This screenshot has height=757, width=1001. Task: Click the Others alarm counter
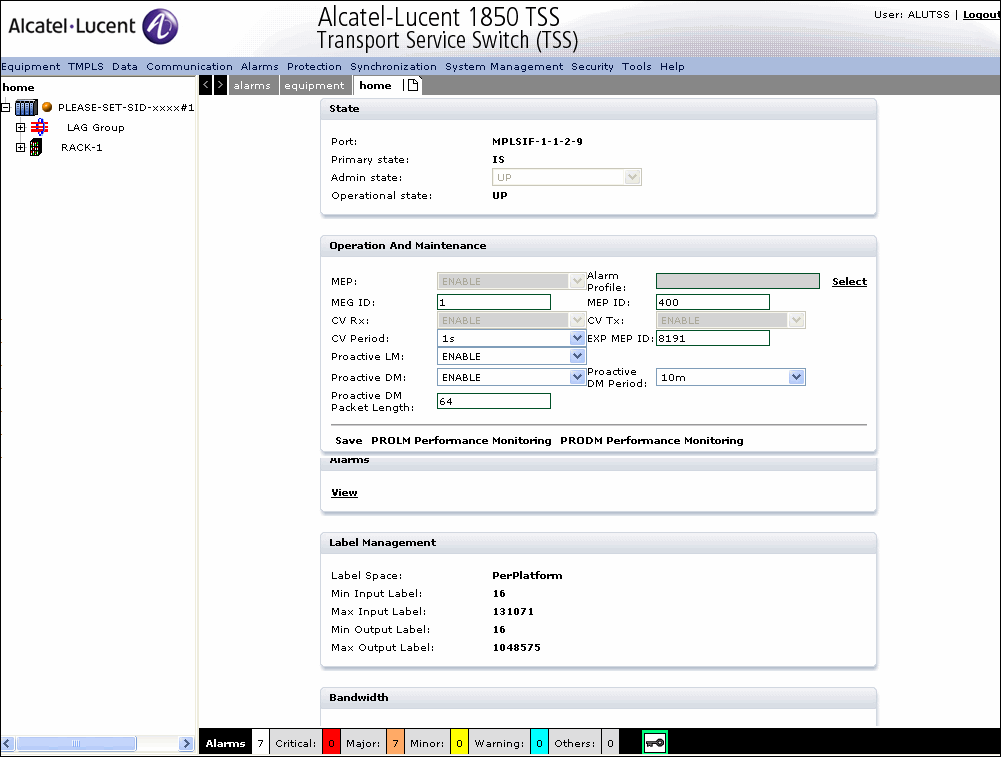pyautogui.click(x=610, y=743)
